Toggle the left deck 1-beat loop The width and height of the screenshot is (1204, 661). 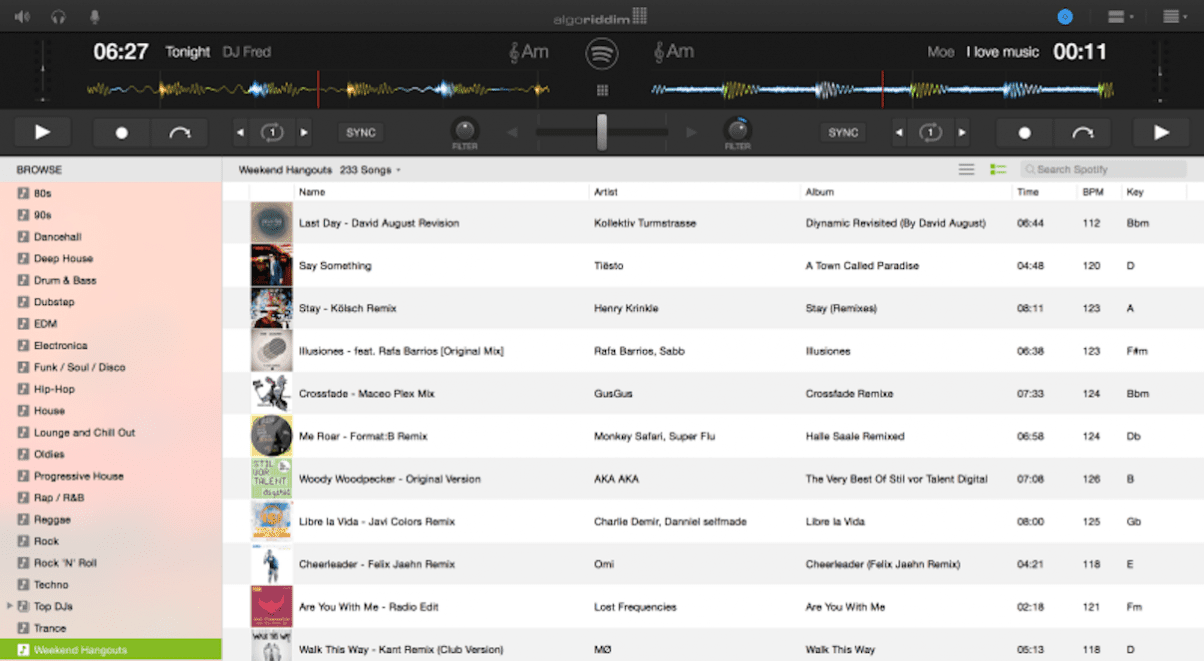point(272,132)
